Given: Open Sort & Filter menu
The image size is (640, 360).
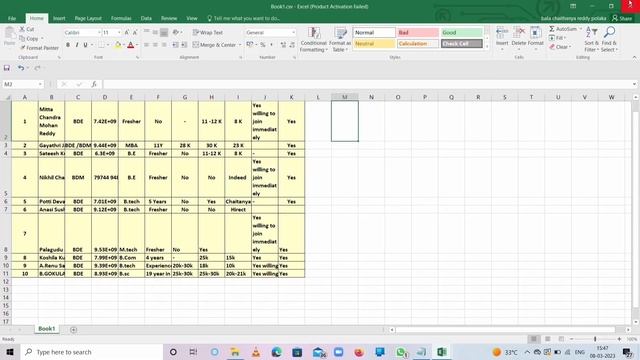Looking at the screenshot, I should click(x=591, y=39).
